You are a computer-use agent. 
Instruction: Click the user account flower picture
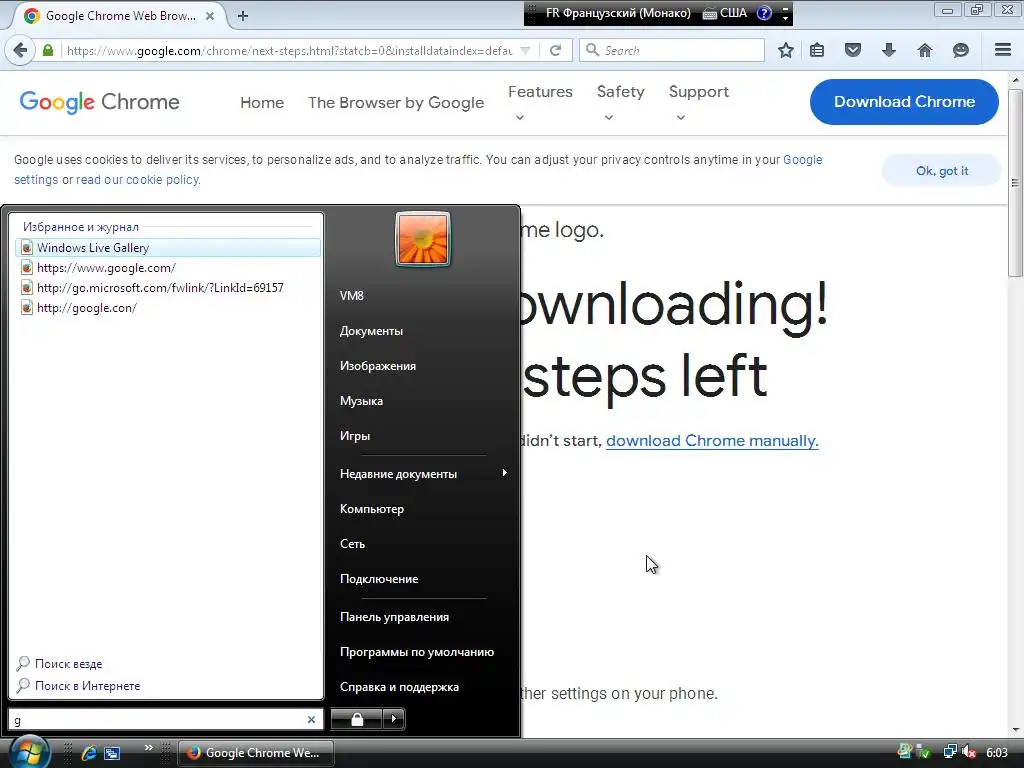pos(423,238)
